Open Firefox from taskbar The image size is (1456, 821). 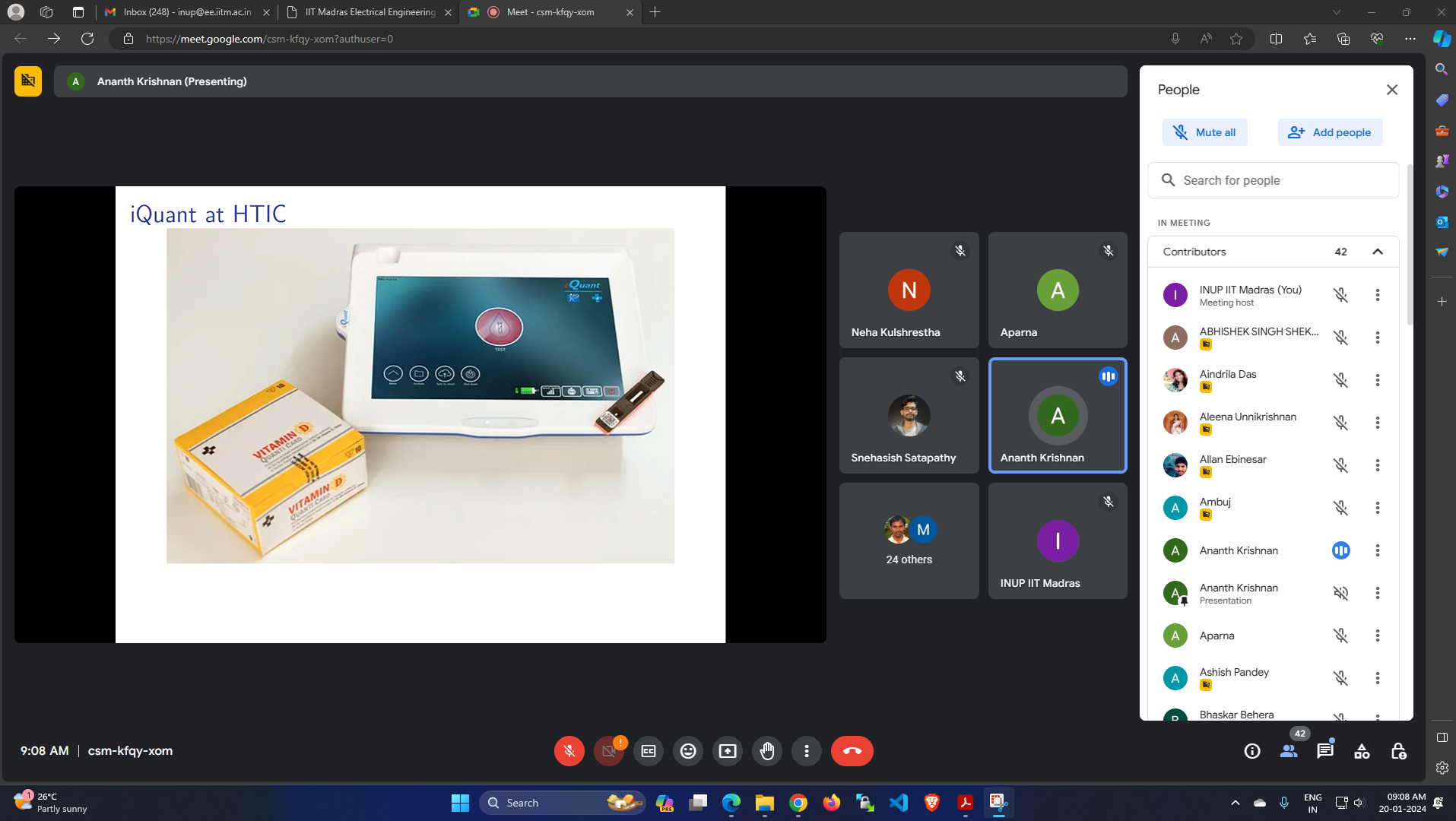point(831,803)
